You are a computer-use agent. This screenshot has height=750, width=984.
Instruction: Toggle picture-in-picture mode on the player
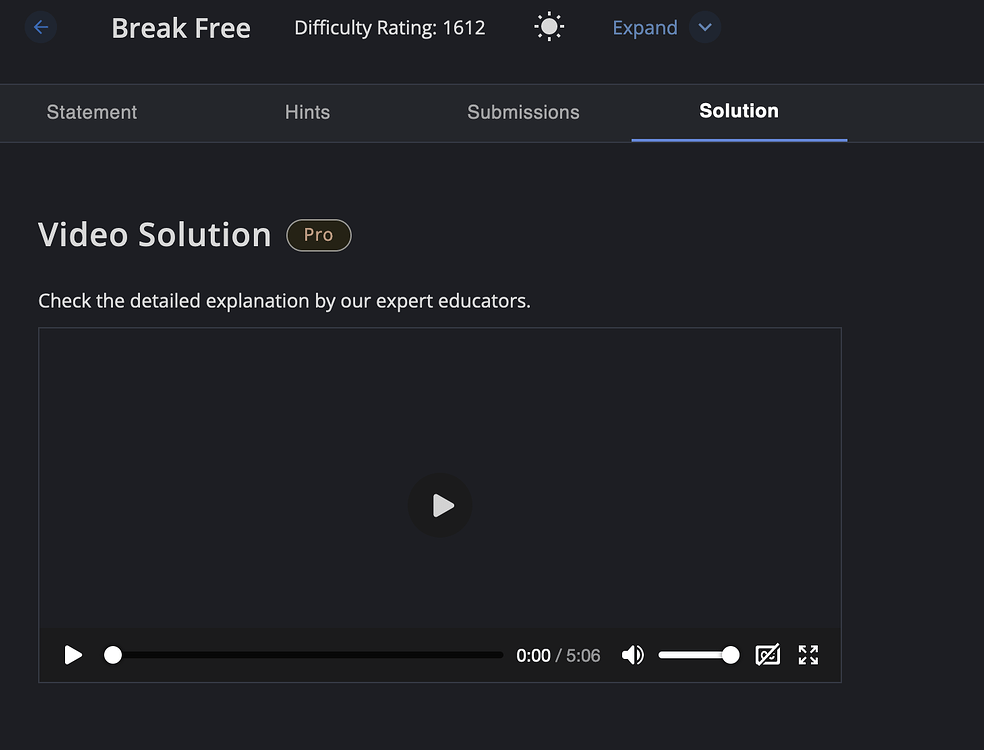click(x=768, y=655)
